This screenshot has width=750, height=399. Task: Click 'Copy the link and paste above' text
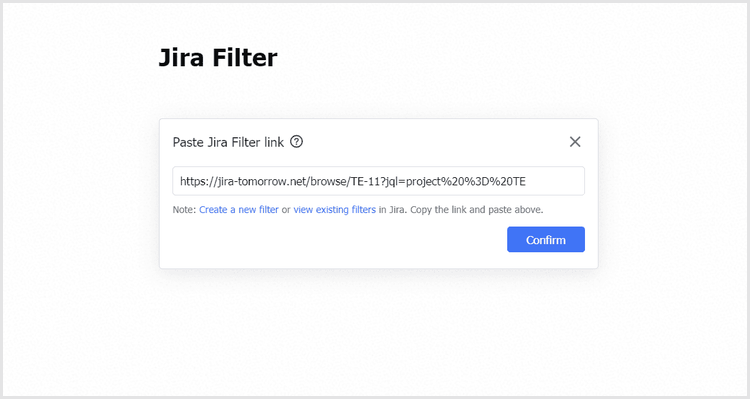tap(476, 210)
